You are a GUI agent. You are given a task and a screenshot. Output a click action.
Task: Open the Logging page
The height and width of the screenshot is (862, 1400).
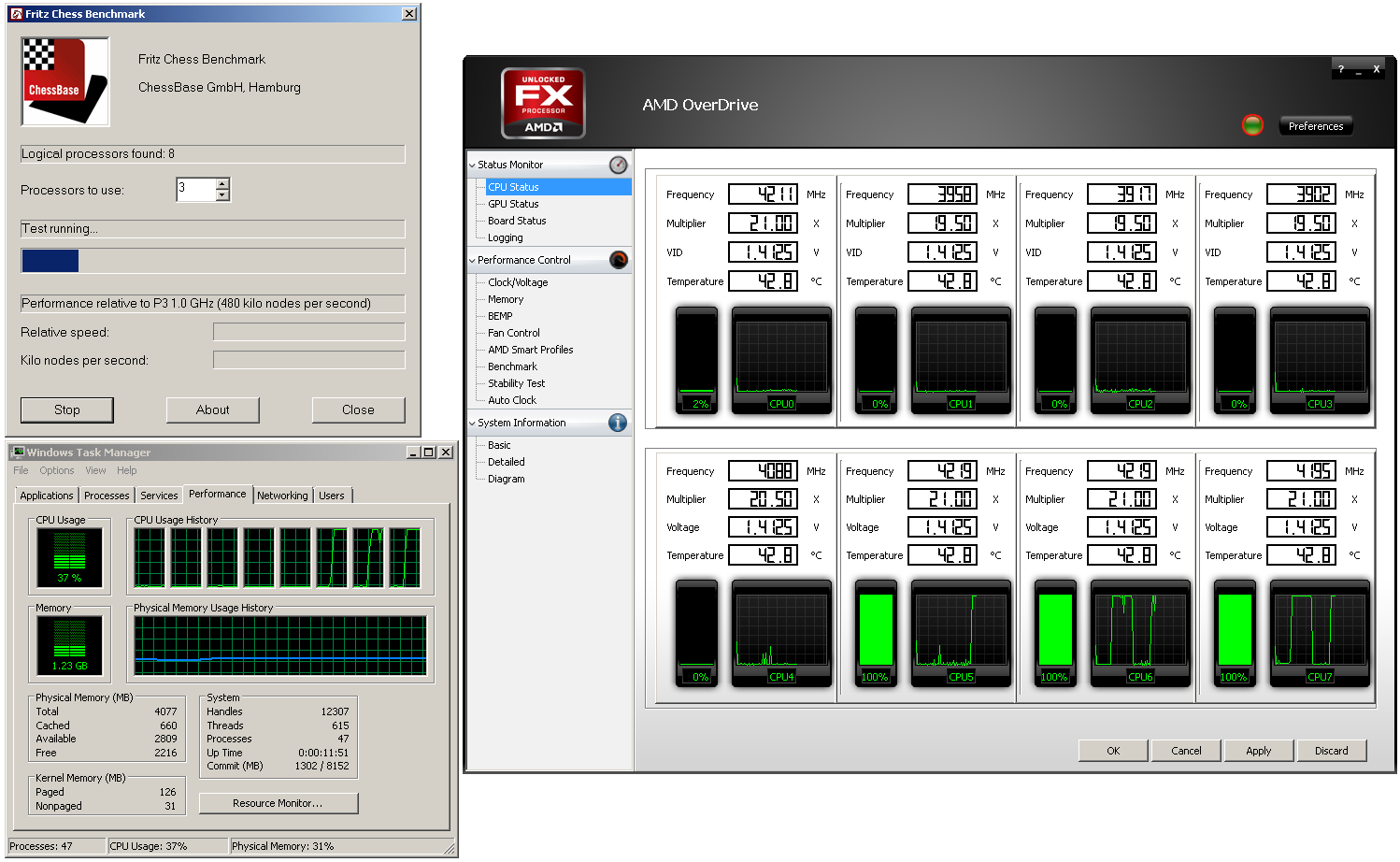click(x=505, y=237)
